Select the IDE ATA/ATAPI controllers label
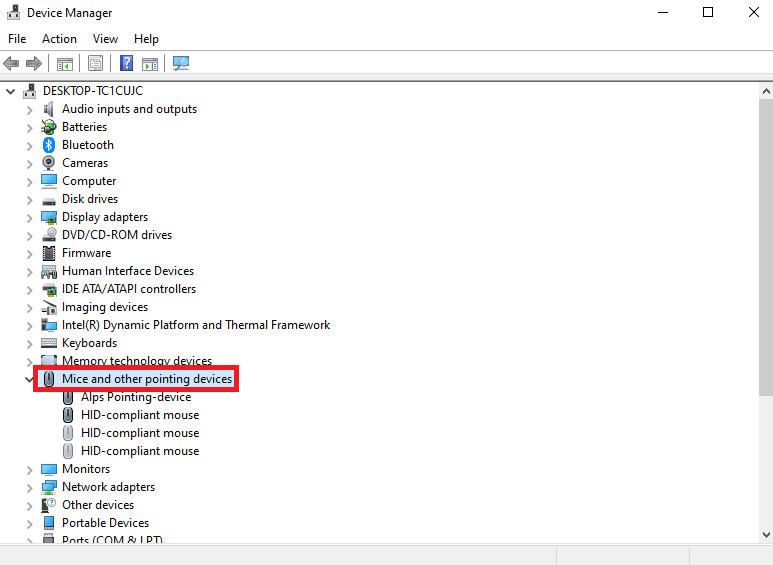The width and height of the screenshot is (773, 565). tap(129, 289)
